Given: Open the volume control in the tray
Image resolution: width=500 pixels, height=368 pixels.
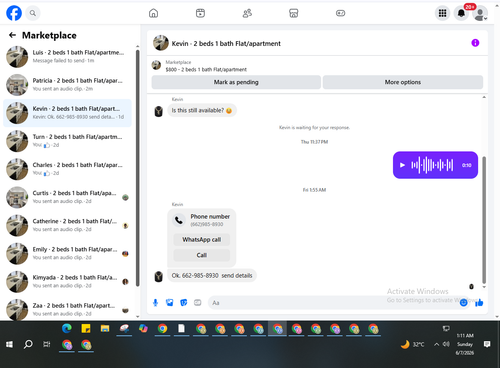Looking at the screenshot, I should click(x=446, y=344).
